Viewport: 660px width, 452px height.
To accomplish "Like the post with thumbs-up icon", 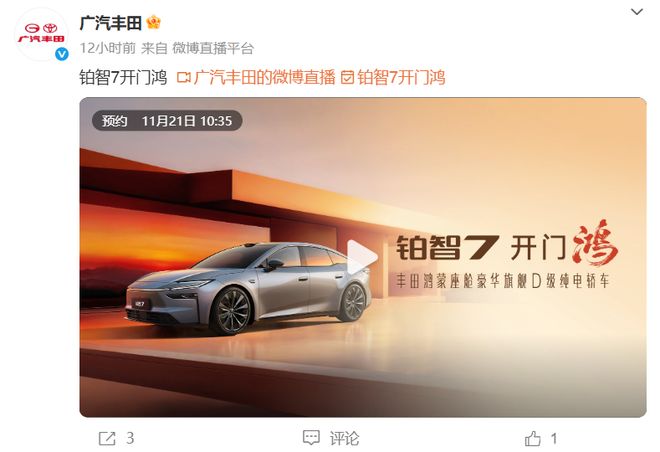I will point(532,439).
